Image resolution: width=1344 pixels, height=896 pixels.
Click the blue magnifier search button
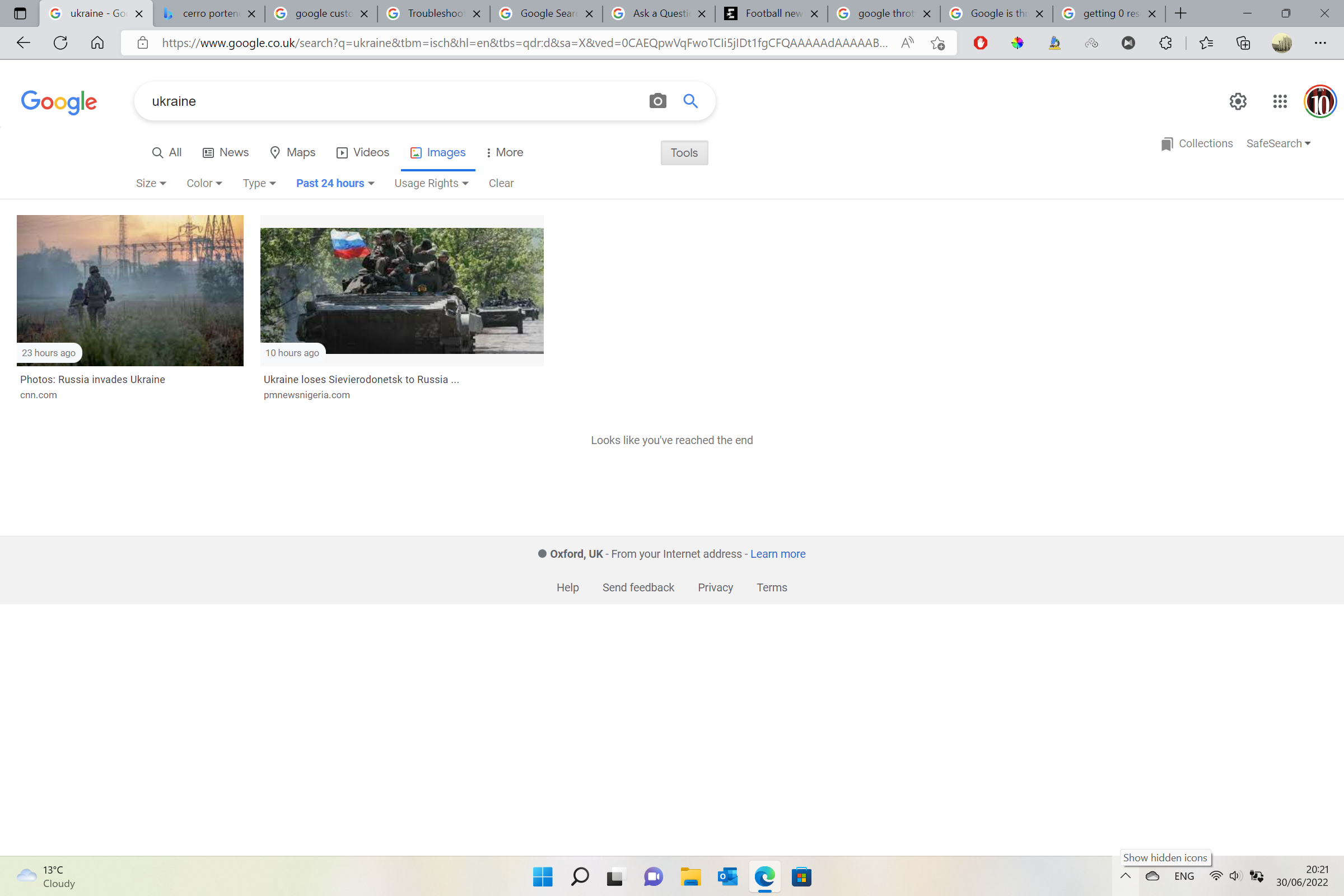click(x=691, y=101)
